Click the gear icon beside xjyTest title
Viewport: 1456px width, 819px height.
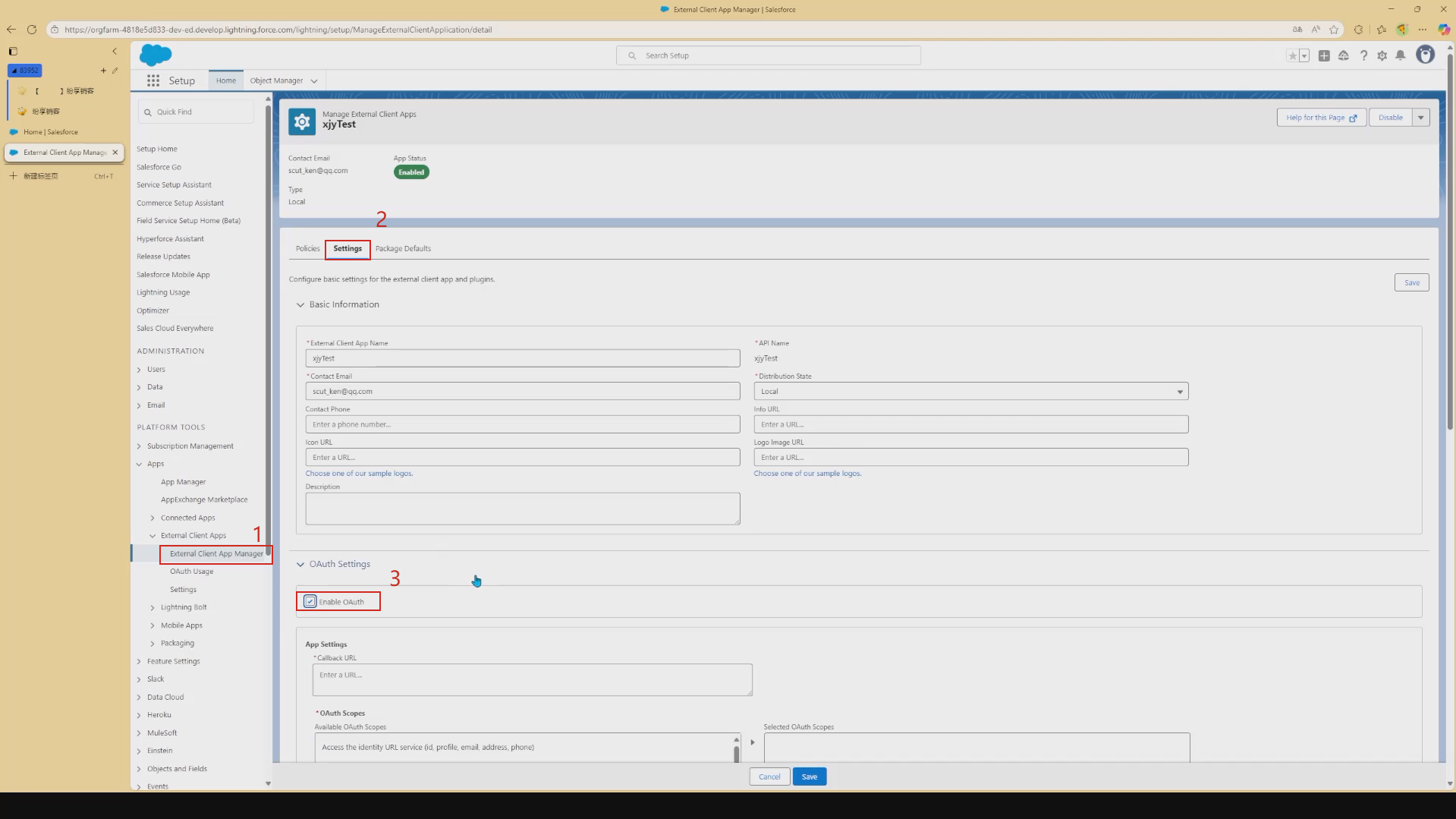click(x=302, y=121)
